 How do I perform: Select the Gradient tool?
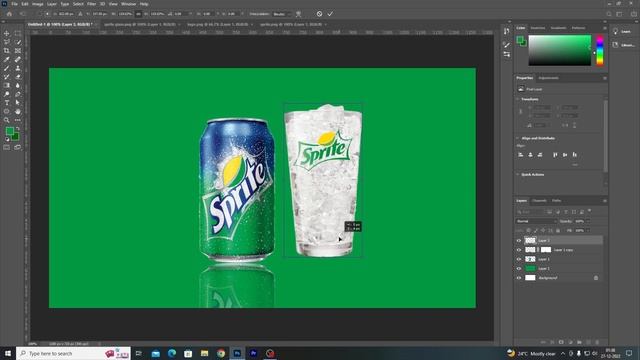pos(7,85)
